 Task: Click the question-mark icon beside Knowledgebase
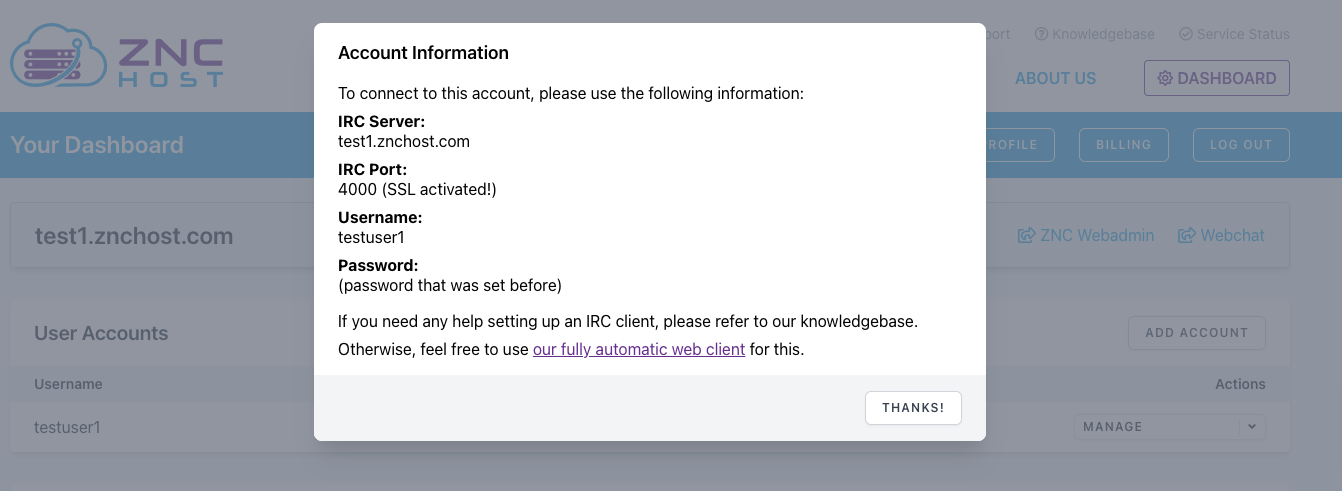coord(1041,34)
